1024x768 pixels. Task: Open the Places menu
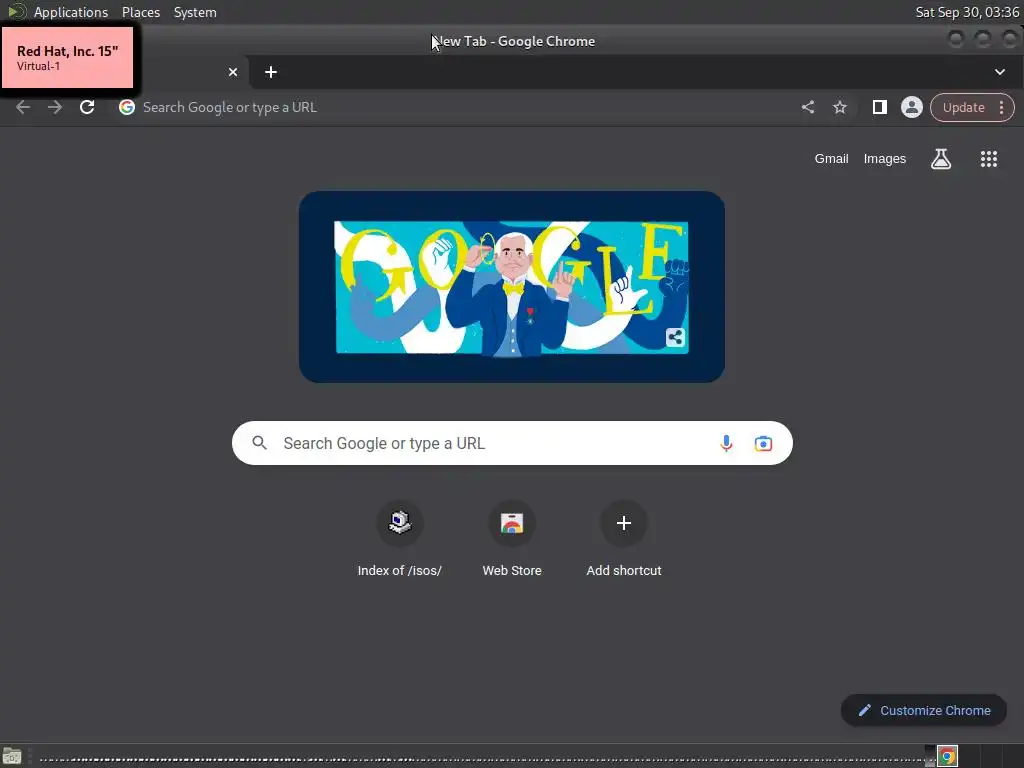tap(140, 12)
